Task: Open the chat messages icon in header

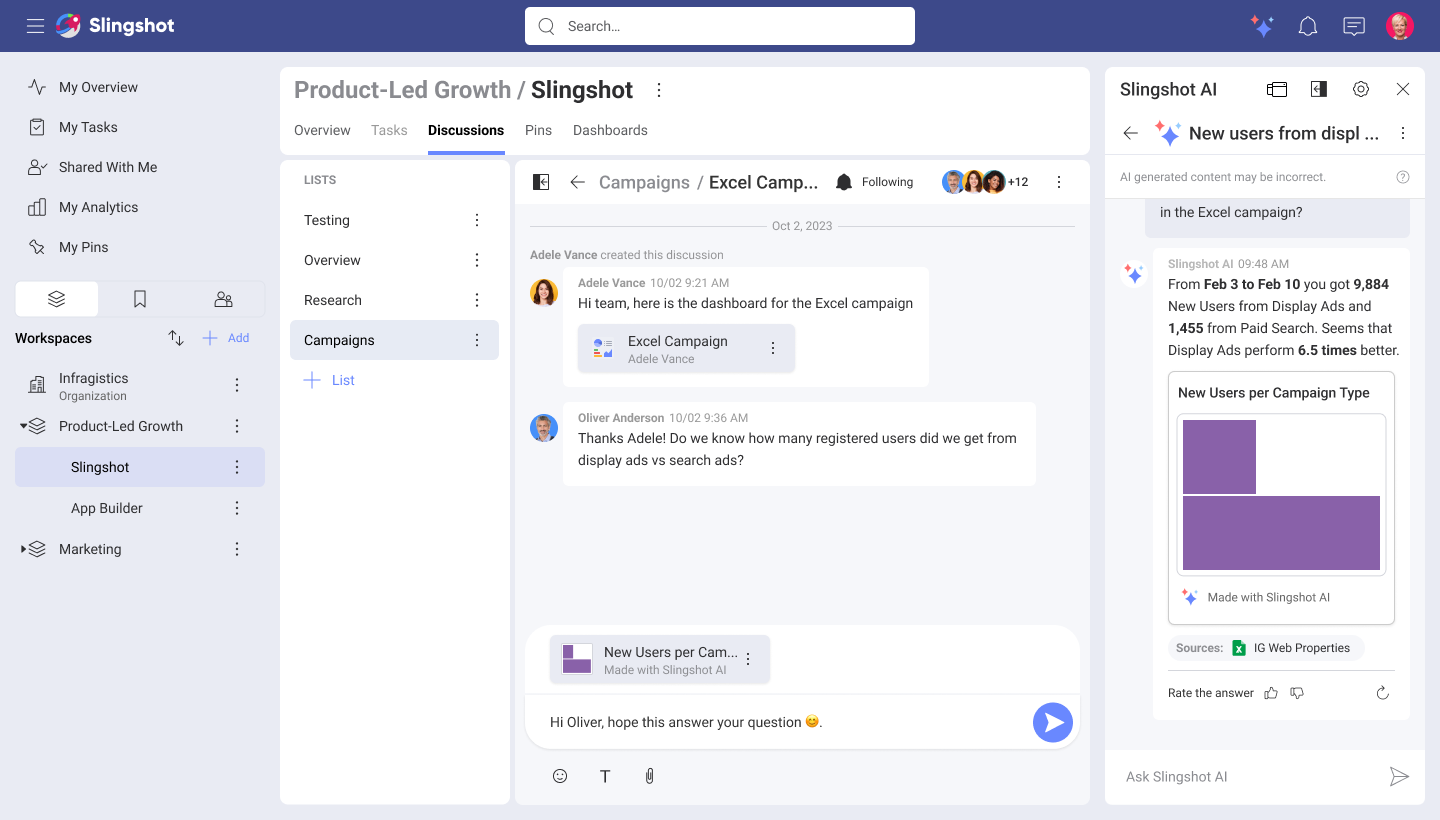Action: (x=1354, y=26)
